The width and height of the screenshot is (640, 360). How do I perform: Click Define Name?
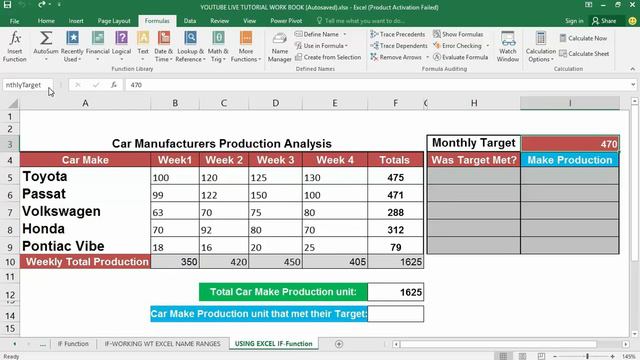(317, 34)
